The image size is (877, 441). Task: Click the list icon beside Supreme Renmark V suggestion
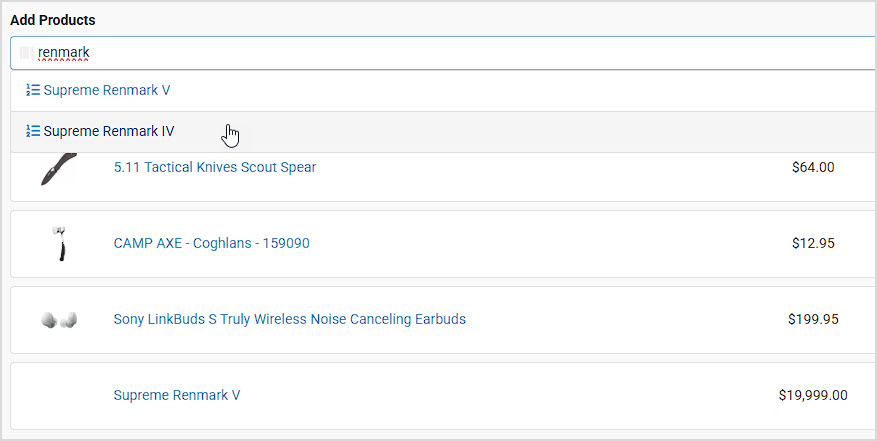(33, 90)
